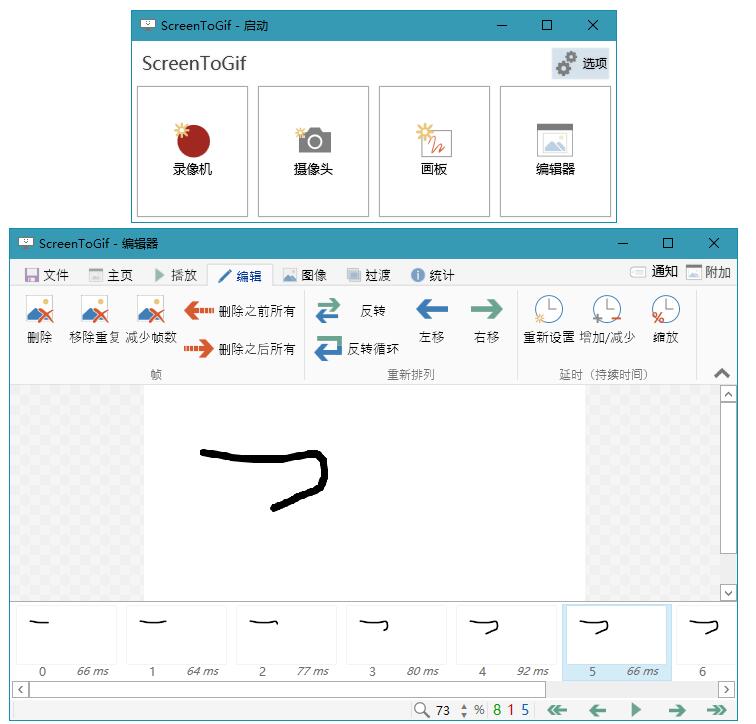Select frame 4 thumbnail (92 ms)
756x724 pixels.
[506, 643]
